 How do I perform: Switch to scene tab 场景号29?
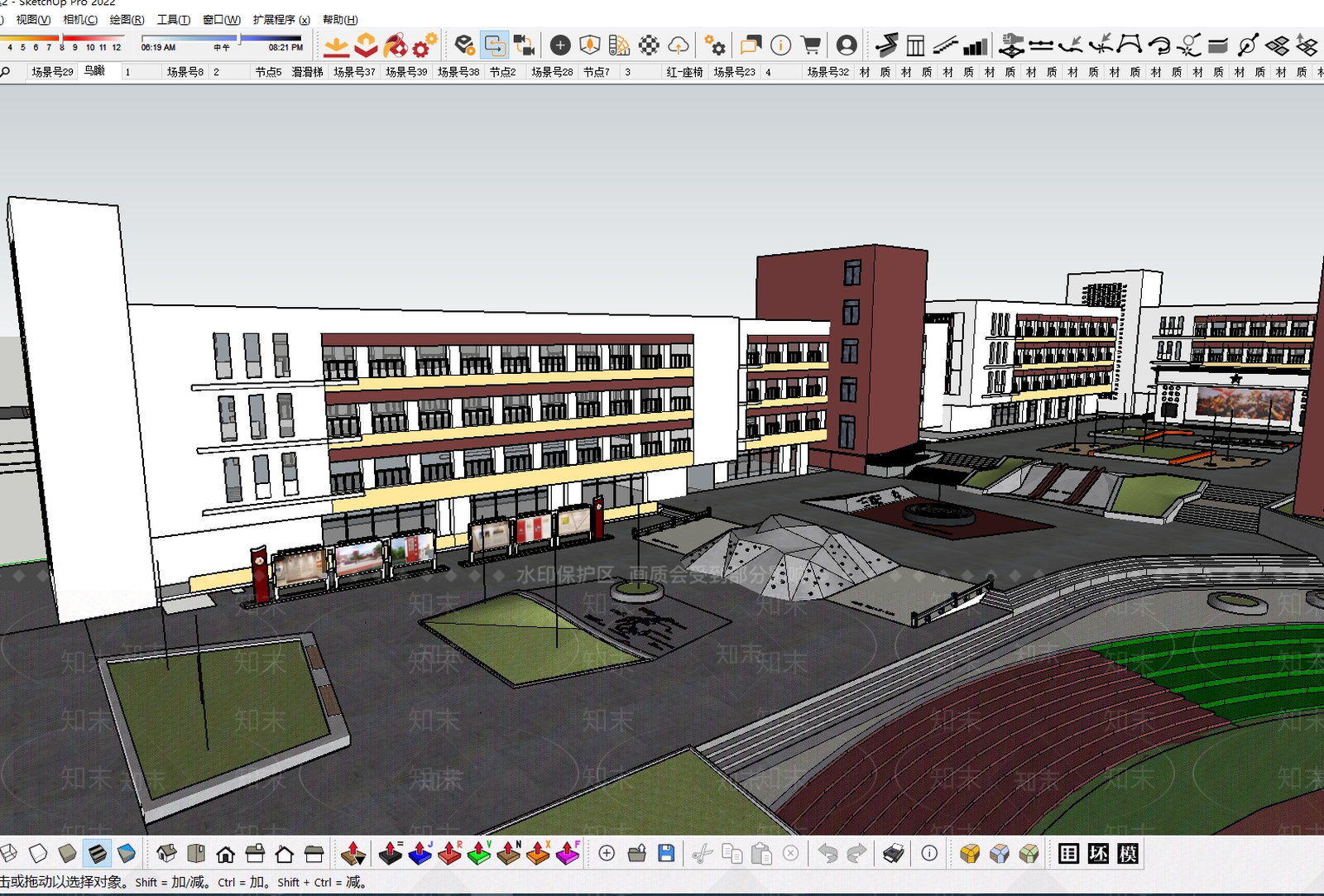pos(52,72)
